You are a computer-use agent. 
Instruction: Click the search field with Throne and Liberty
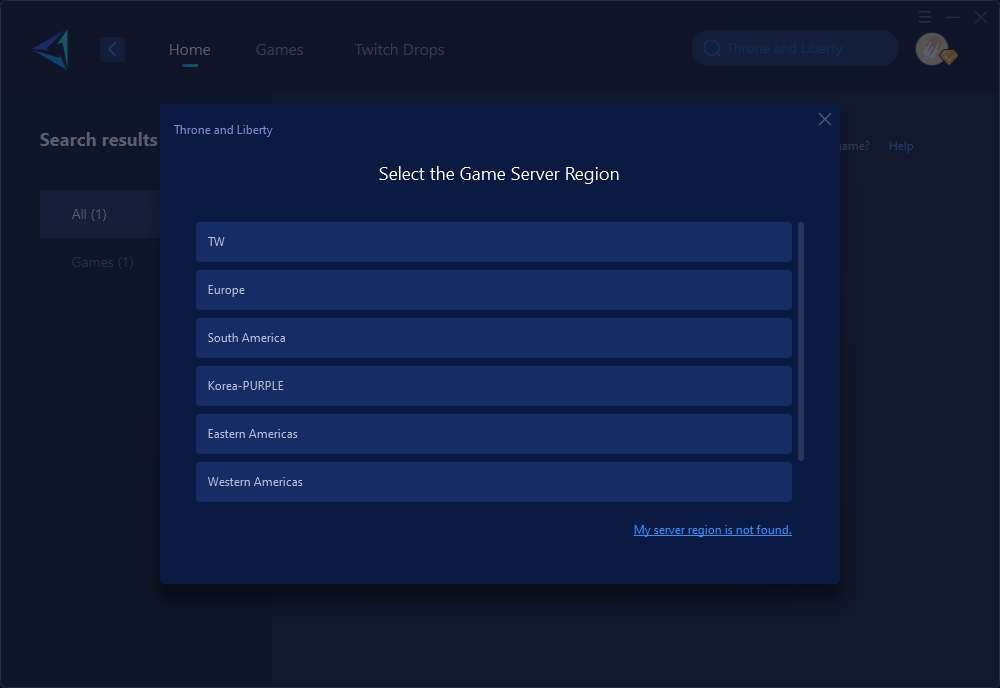pyautogui.click(x=795, y=48)
